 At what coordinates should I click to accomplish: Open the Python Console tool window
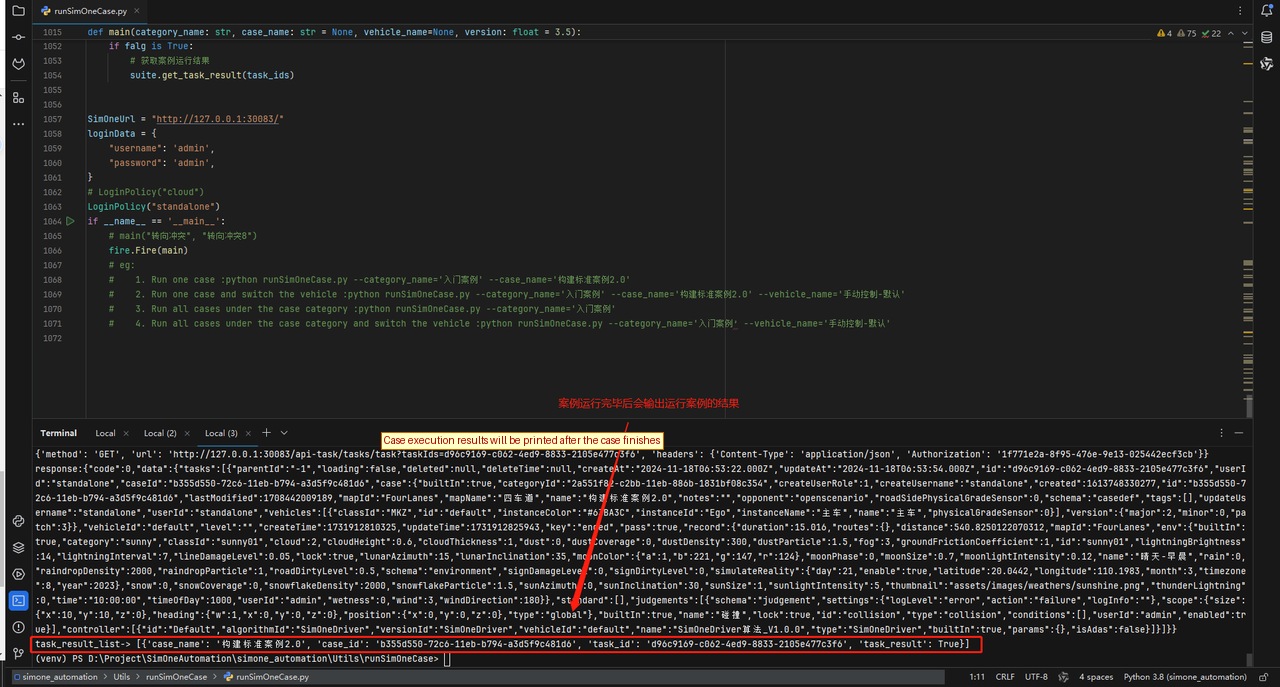coord(18,521)
